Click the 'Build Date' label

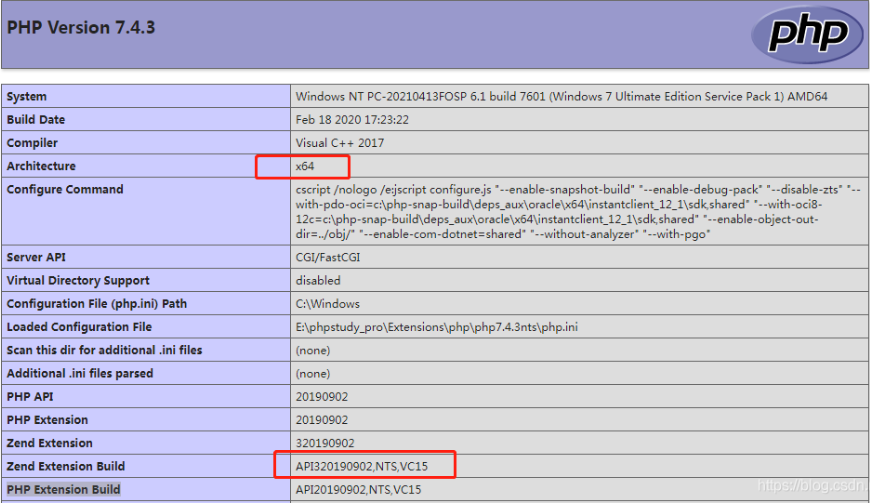[x=36, y=120]
